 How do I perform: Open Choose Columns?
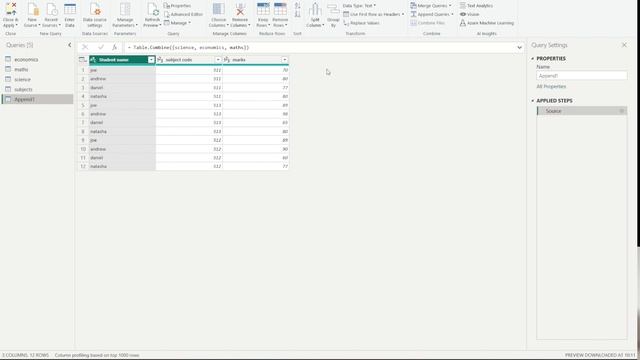pyautogui.click(x=218, y=14)
